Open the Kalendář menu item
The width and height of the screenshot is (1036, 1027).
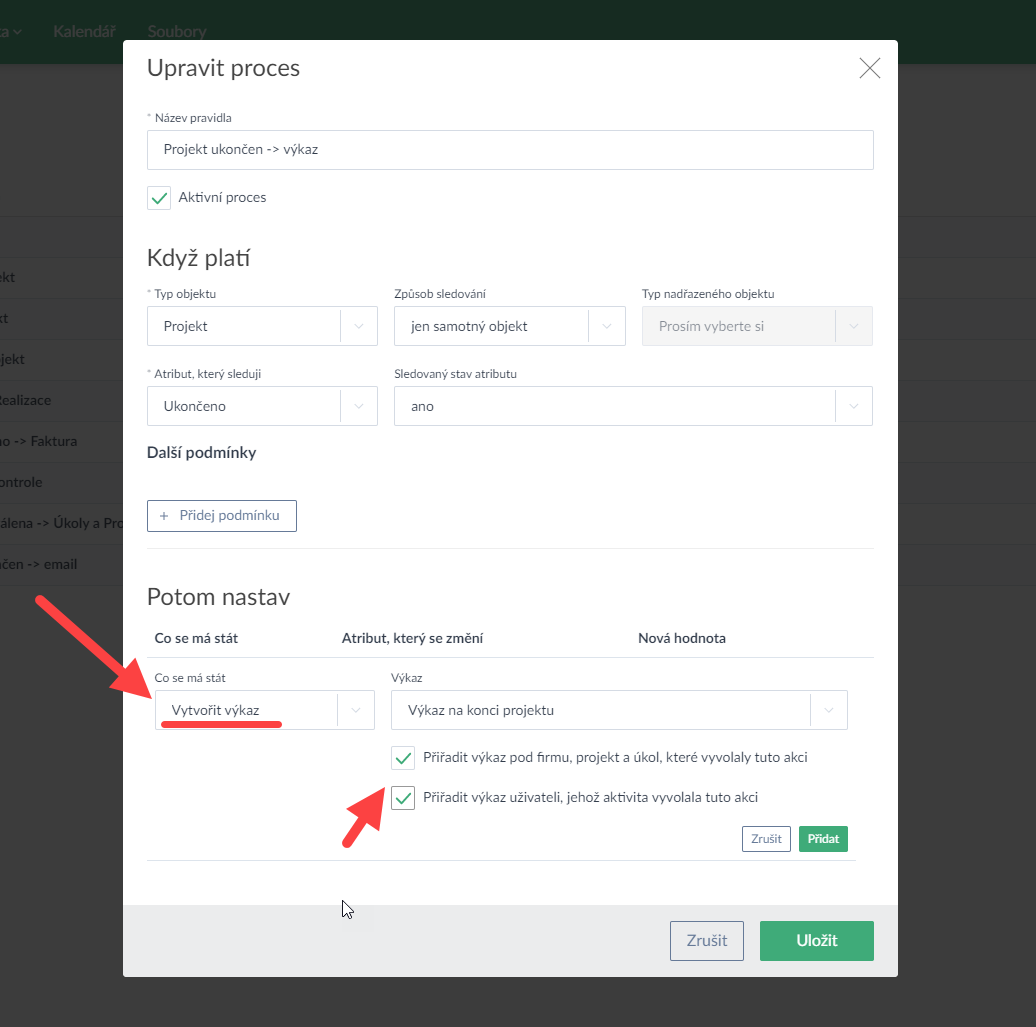(86, 31)
